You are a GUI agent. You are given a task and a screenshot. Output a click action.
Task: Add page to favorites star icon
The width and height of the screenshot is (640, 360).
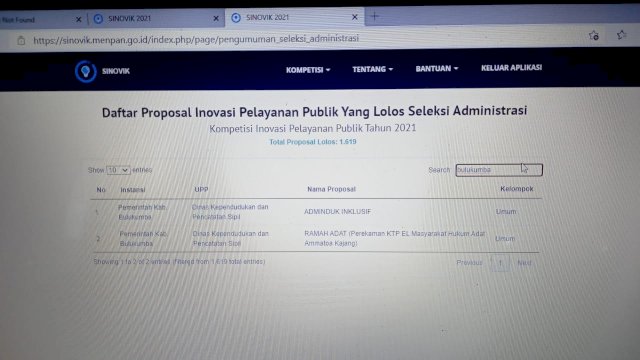pyautogui.click(x=594, y=36)
